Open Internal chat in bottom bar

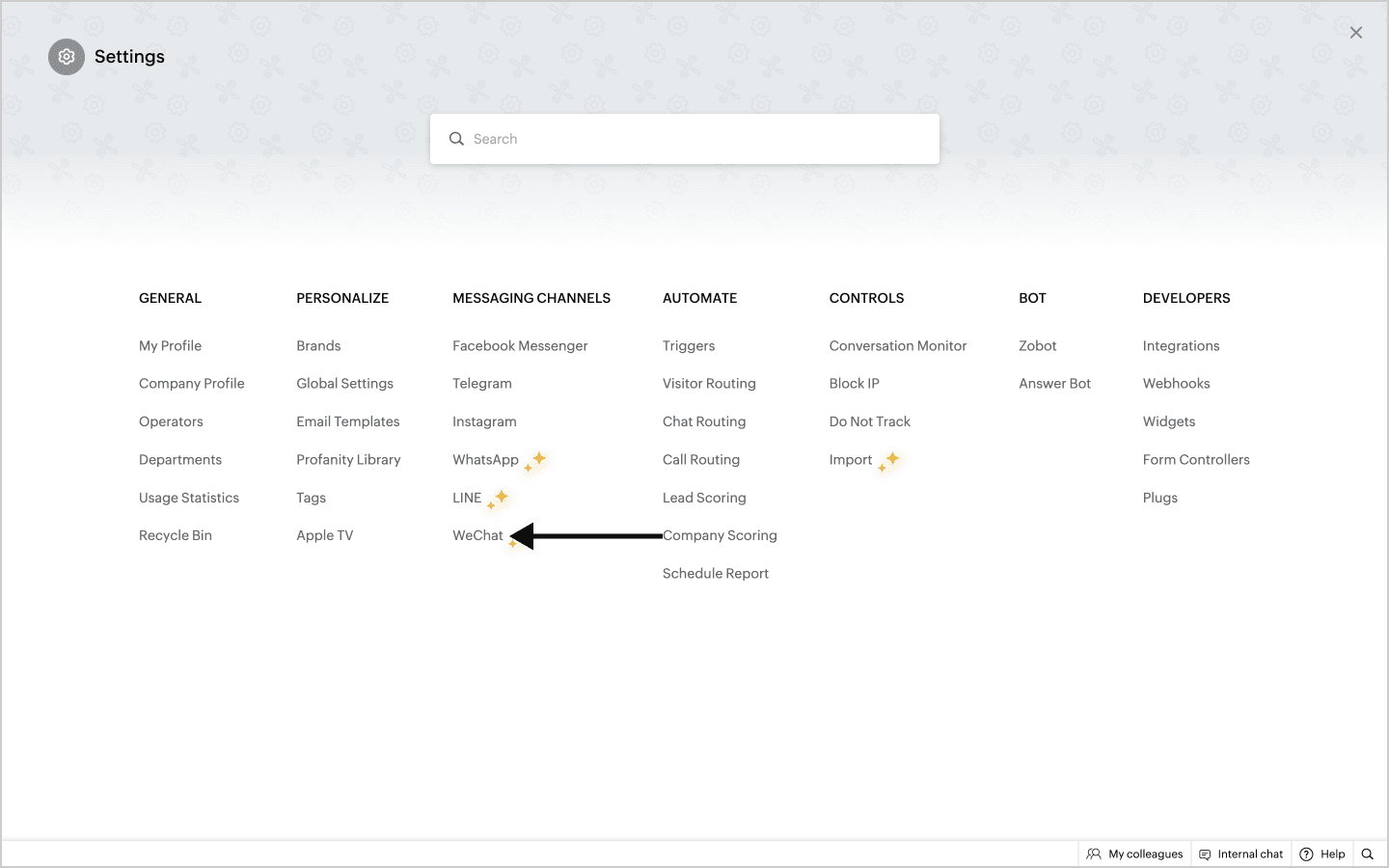pos(1240,854)
